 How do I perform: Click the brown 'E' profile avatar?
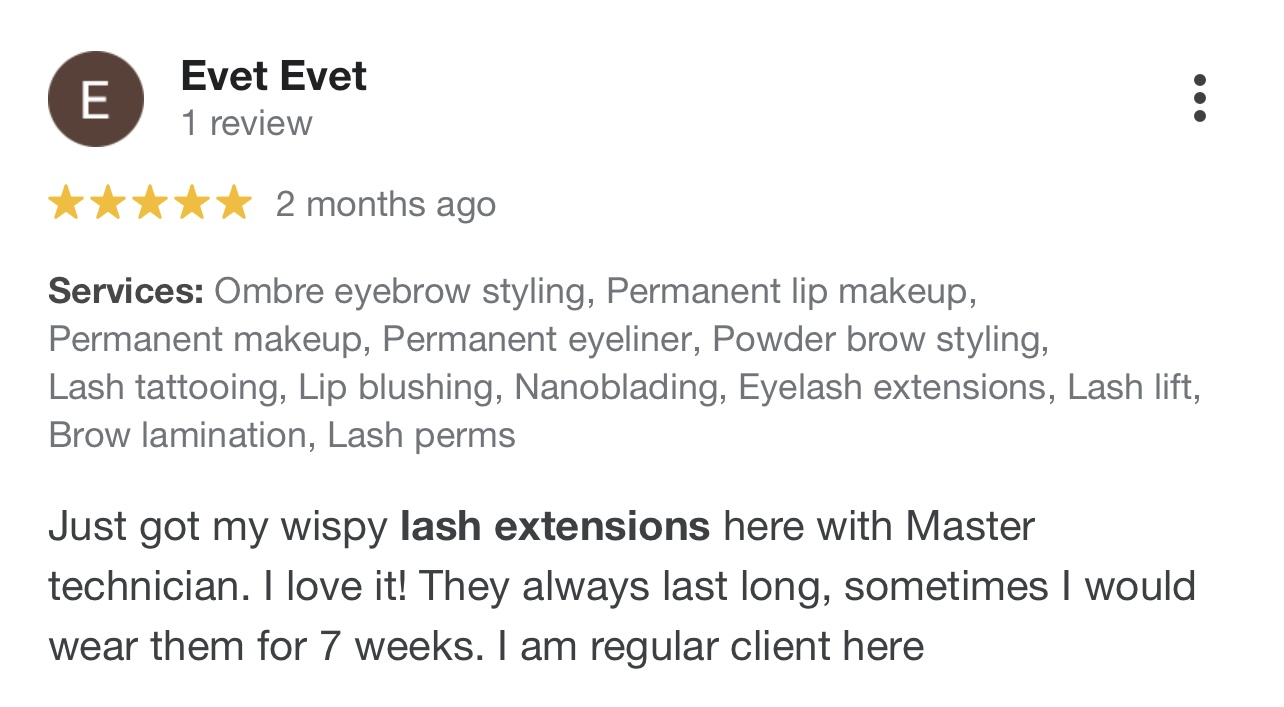96,100
